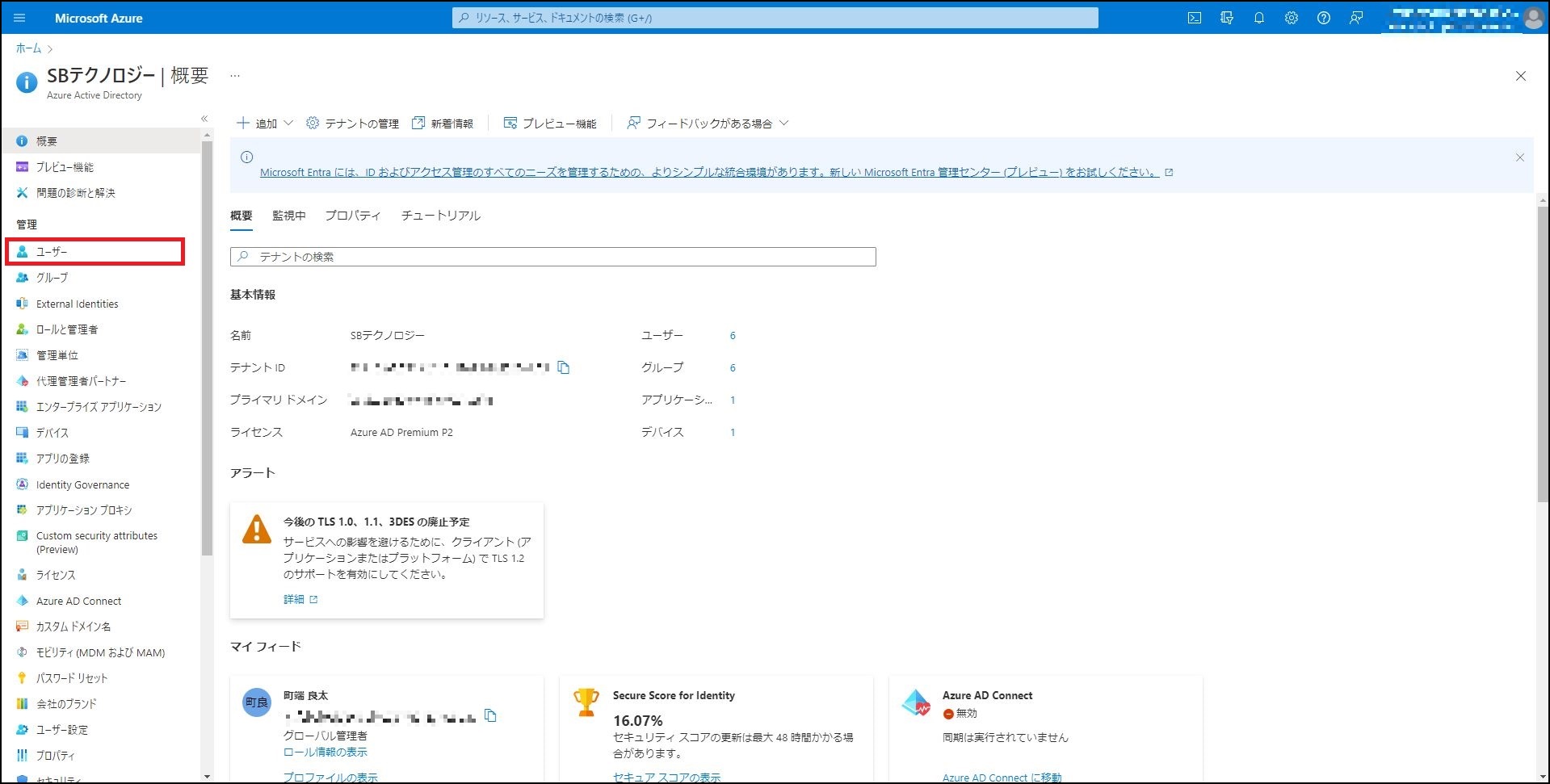The height and width of the screenshot is (784, 1550).
Task: Click the group count 6
Action: (x=733, y=367)
